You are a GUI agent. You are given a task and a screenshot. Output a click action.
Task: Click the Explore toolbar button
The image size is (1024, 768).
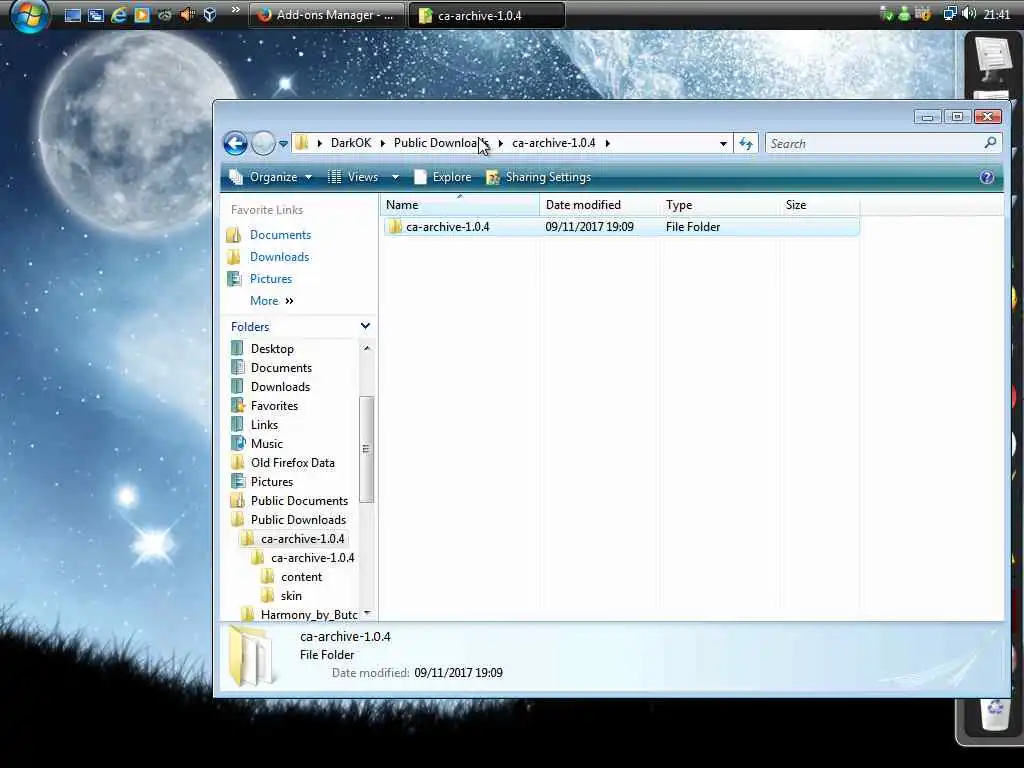pos(442,177)
